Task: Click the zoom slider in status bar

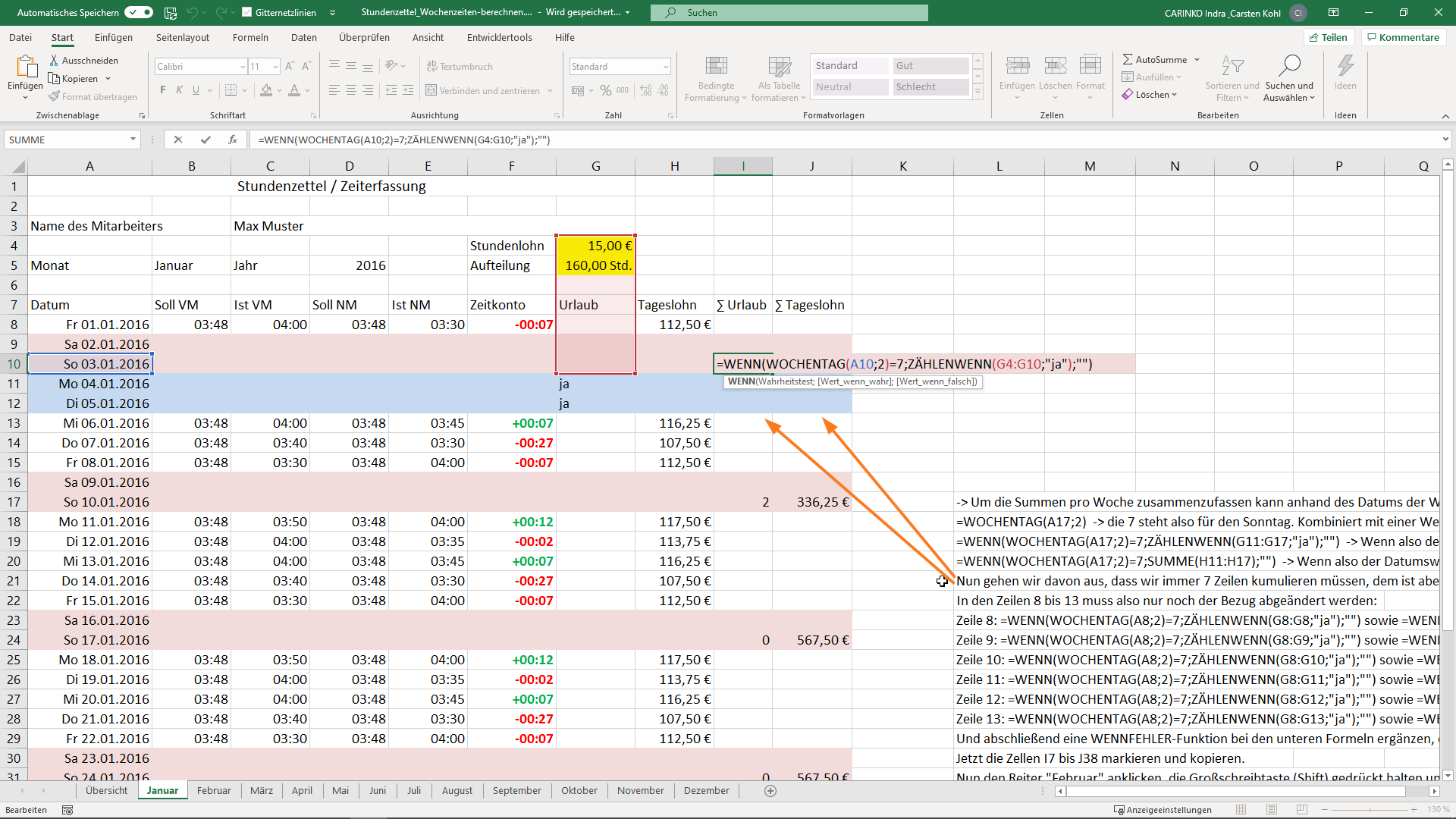Action: click(1370, 810)
